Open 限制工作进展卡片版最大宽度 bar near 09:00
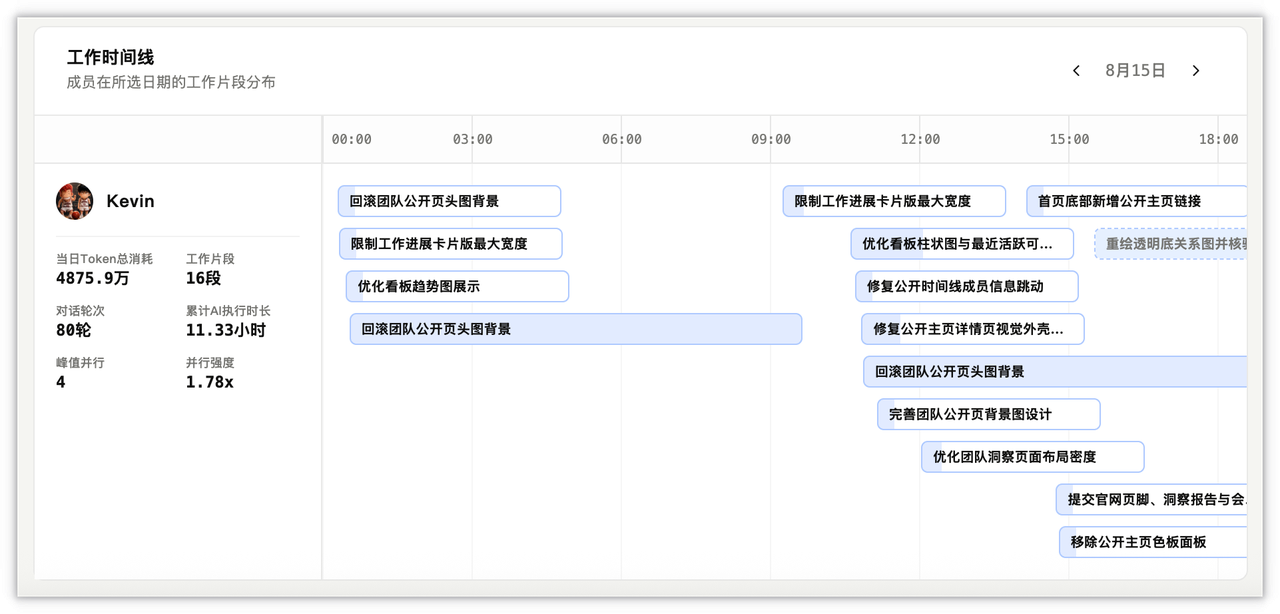 894,201
